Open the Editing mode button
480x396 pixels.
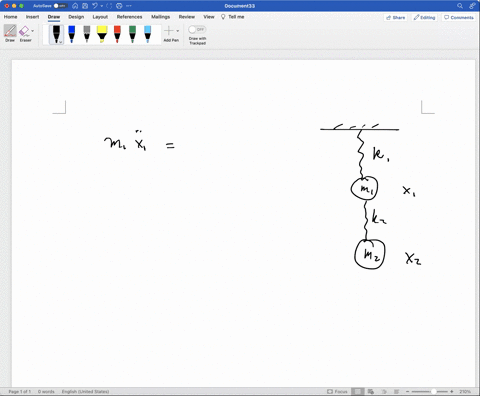point(425,18)
